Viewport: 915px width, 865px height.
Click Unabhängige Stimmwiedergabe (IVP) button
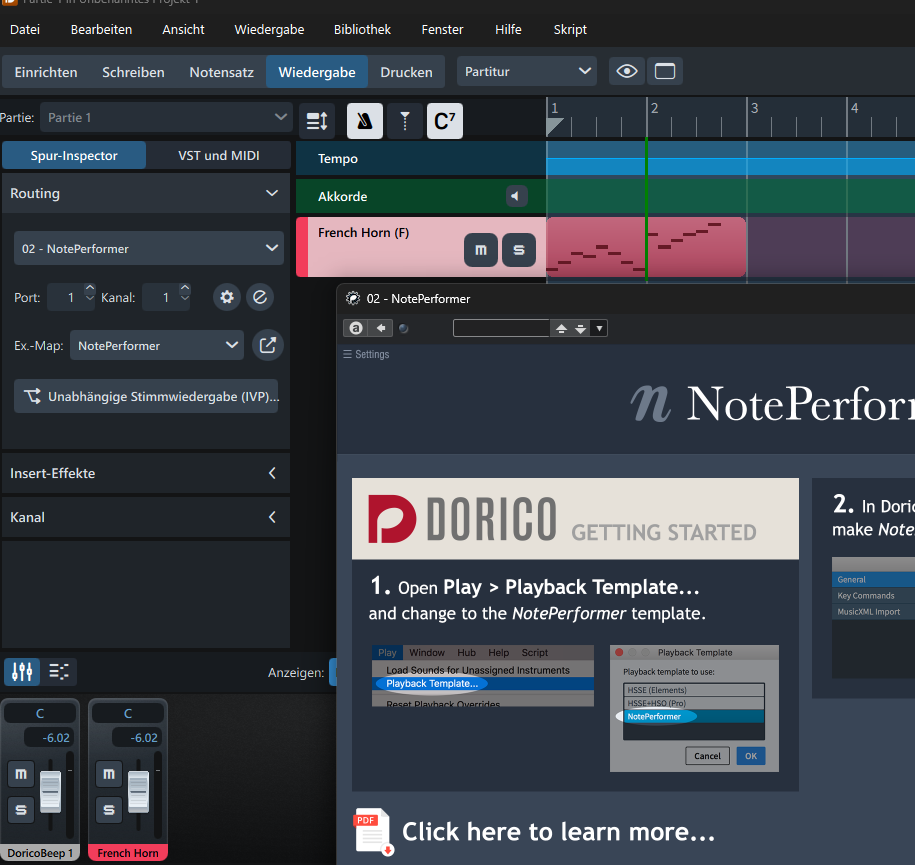pyautogui.click(x=146, y=396)
